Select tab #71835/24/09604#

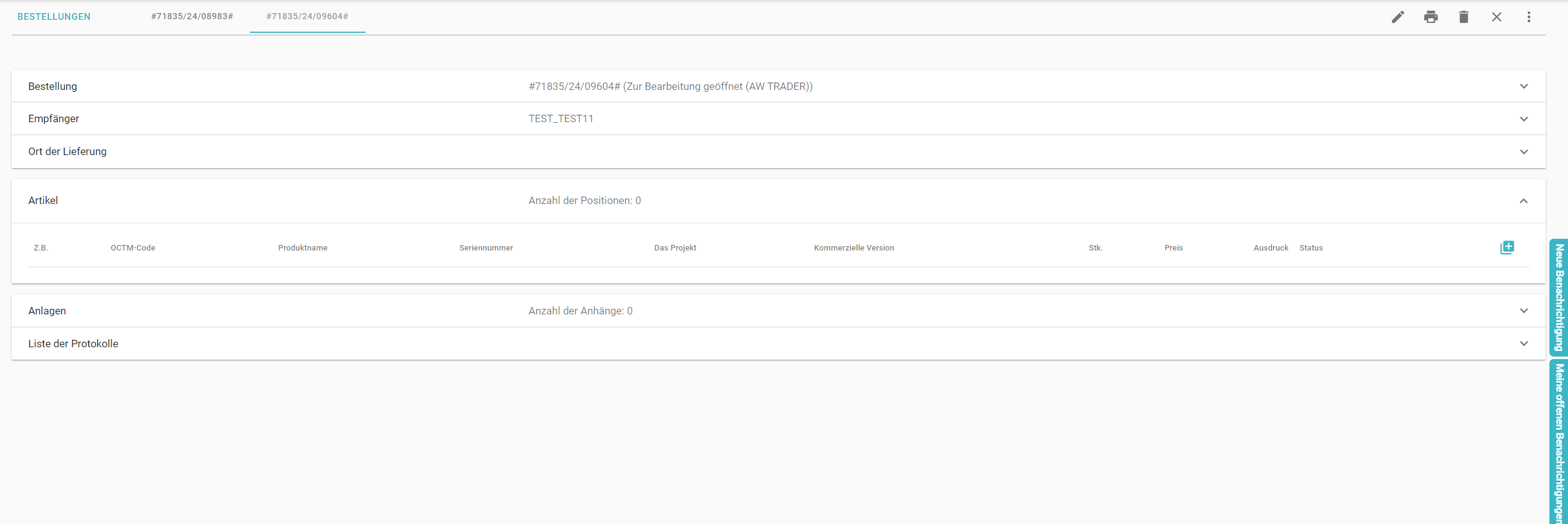(x=307, y=17)
